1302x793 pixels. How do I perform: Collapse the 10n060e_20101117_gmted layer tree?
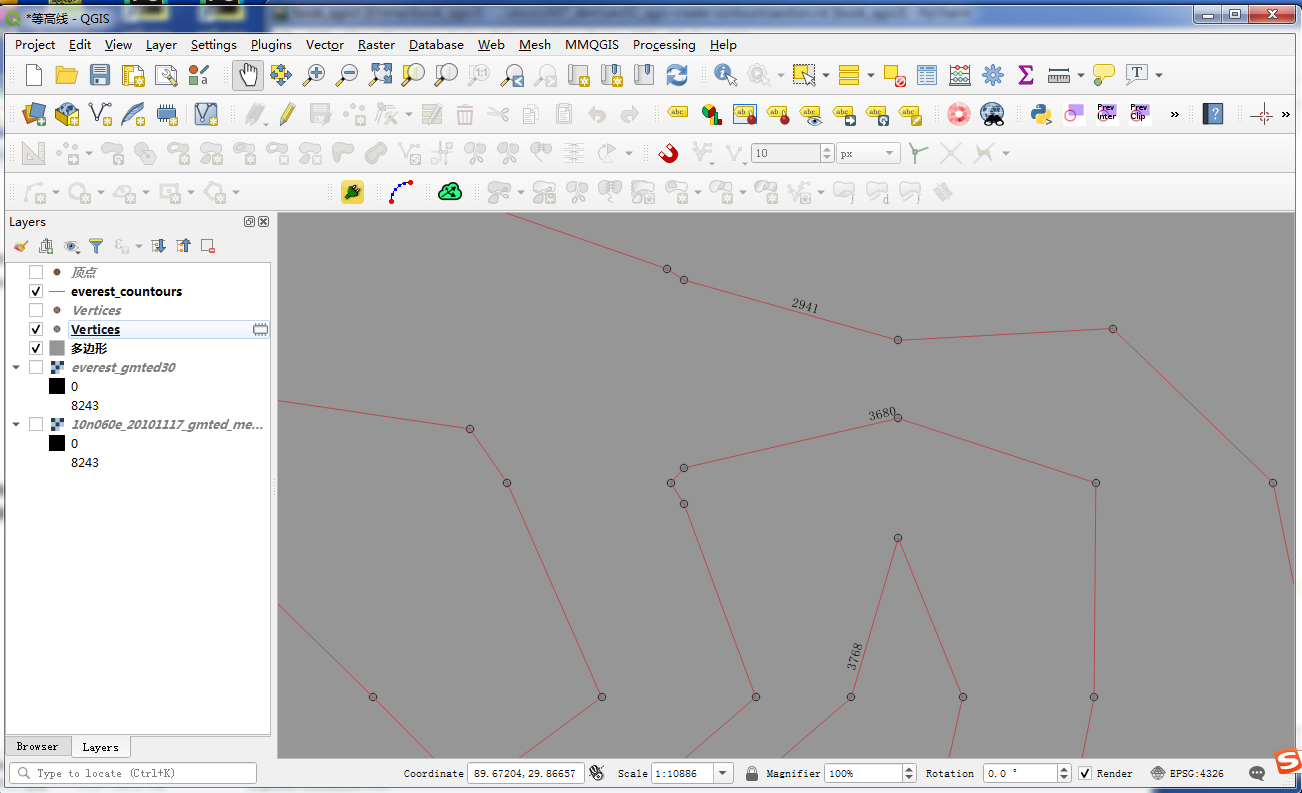click(17, 424)
